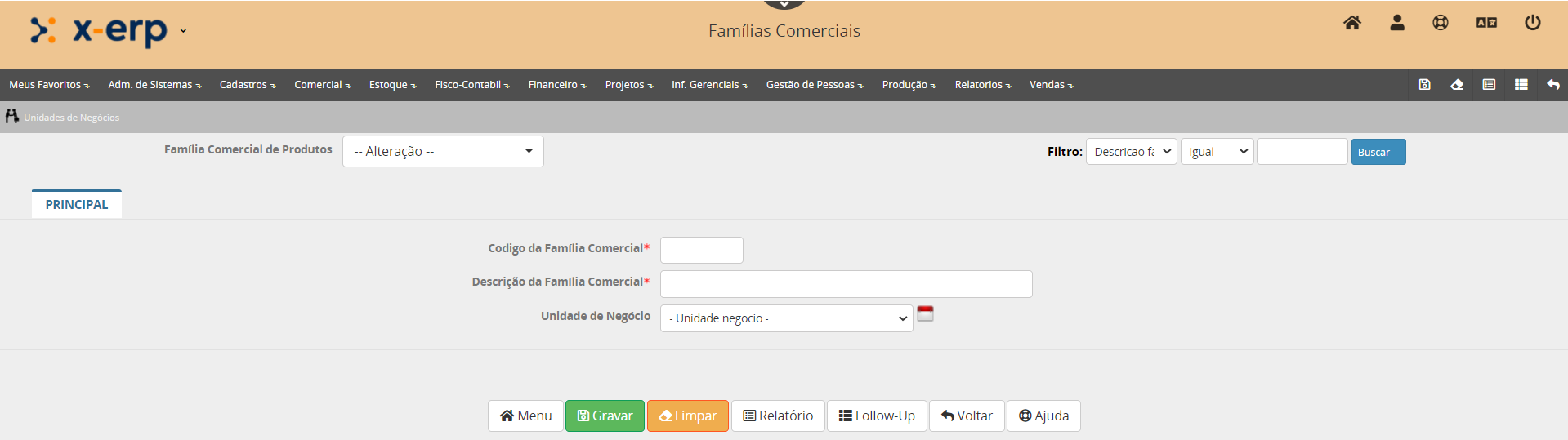Open the user profile icon
The height and width of the screenshot is (440, 1568).
coord(1397,23)
